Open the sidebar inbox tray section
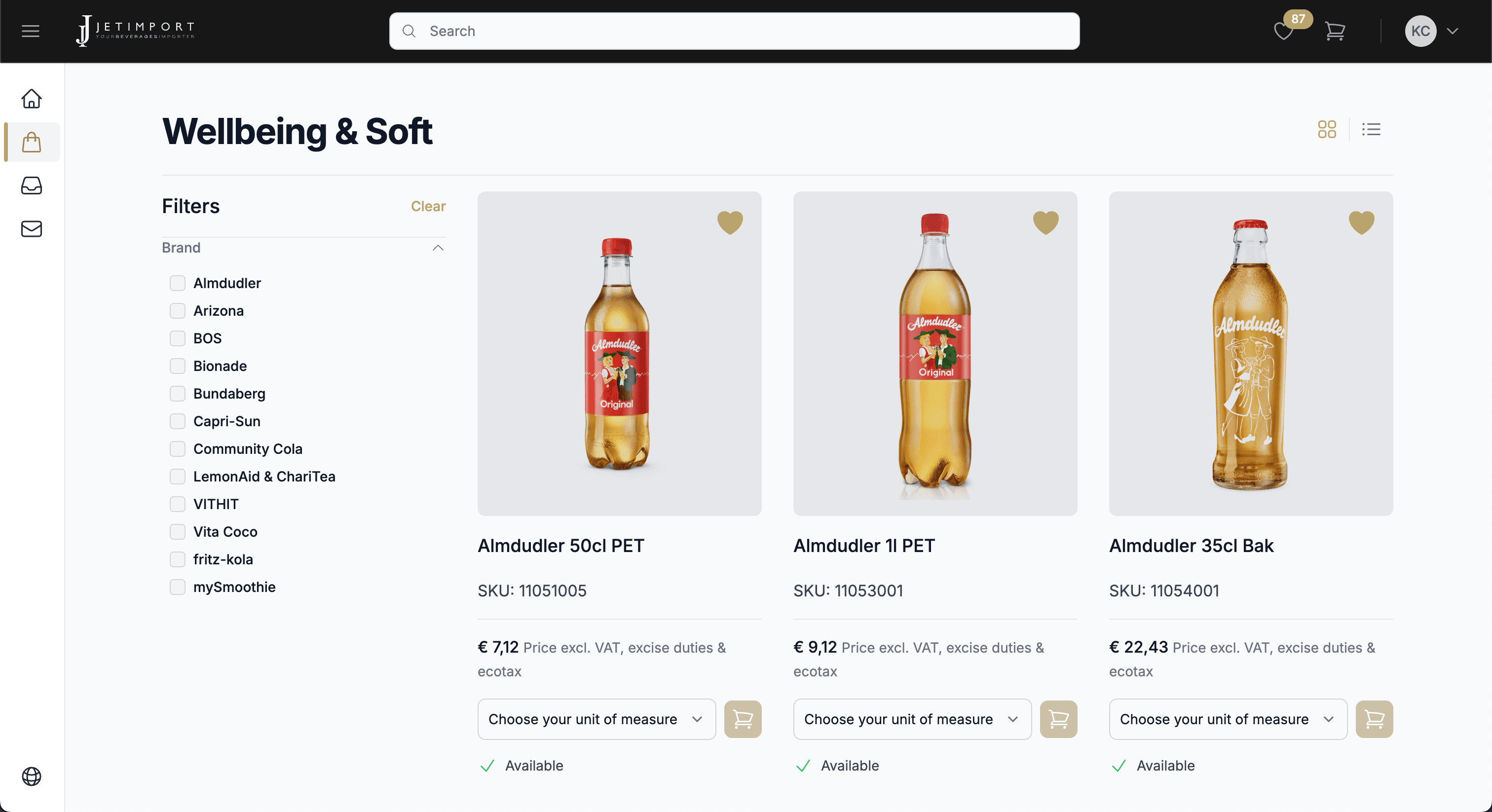1492x812 pixels. pos(31,185)
